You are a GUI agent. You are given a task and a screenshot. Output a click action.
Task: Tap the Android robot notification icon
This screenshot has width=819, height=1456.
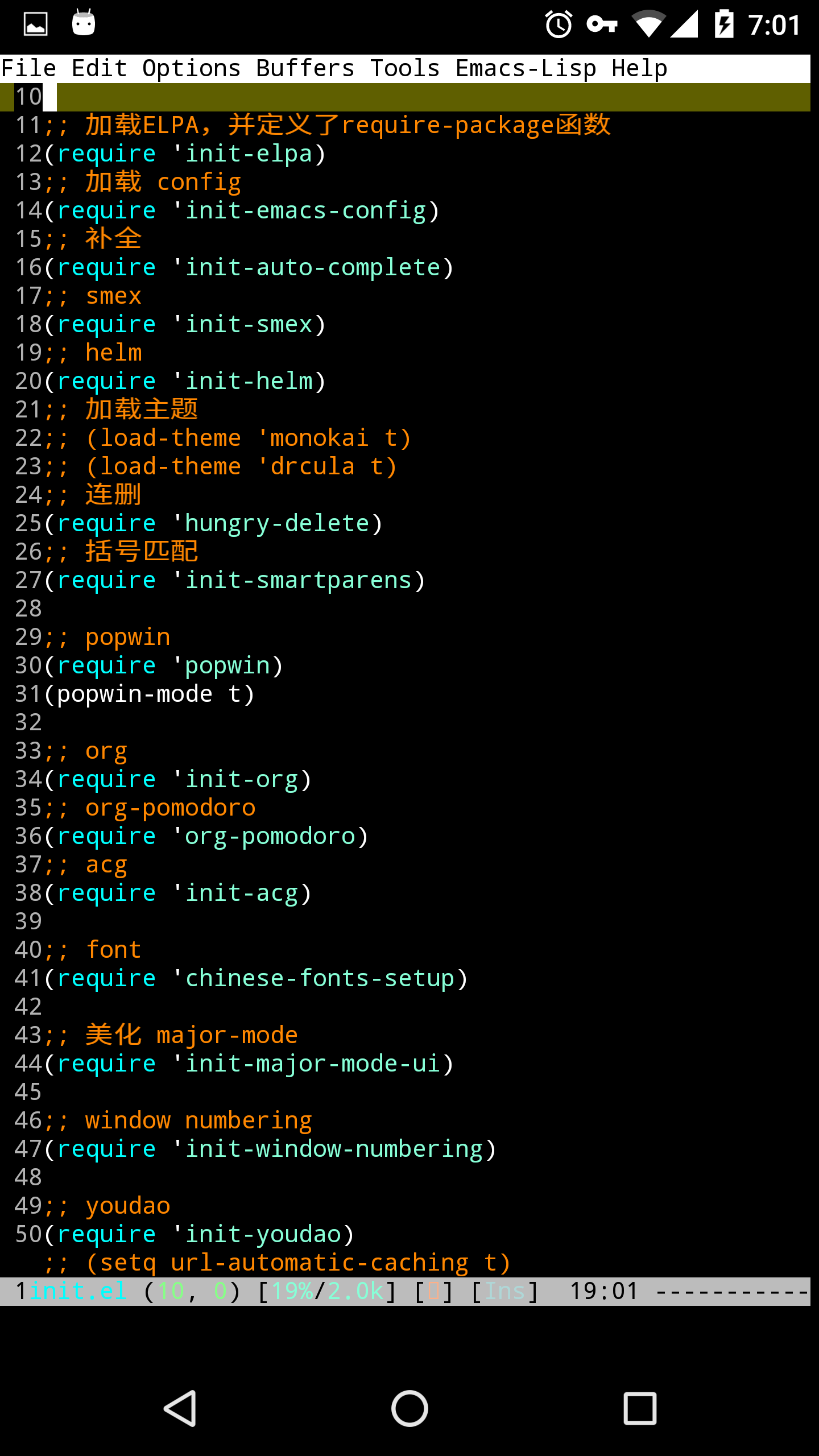tap(84, 23)
